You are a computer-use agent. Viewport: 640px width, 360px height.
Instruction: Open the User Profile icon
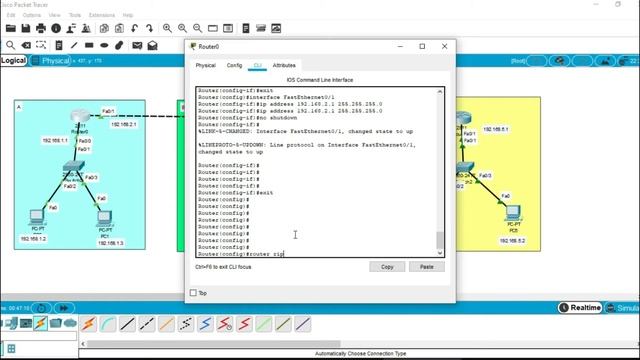(71, 28)
